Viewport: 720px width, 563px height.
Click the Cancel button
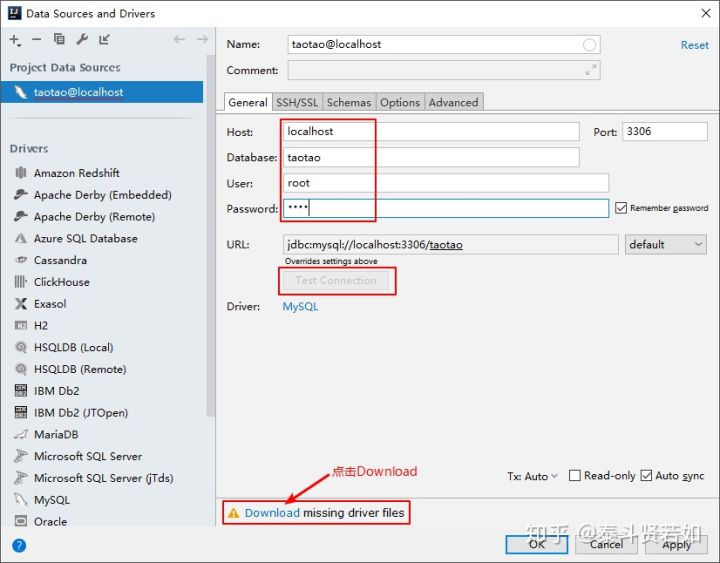pos(606,545)
